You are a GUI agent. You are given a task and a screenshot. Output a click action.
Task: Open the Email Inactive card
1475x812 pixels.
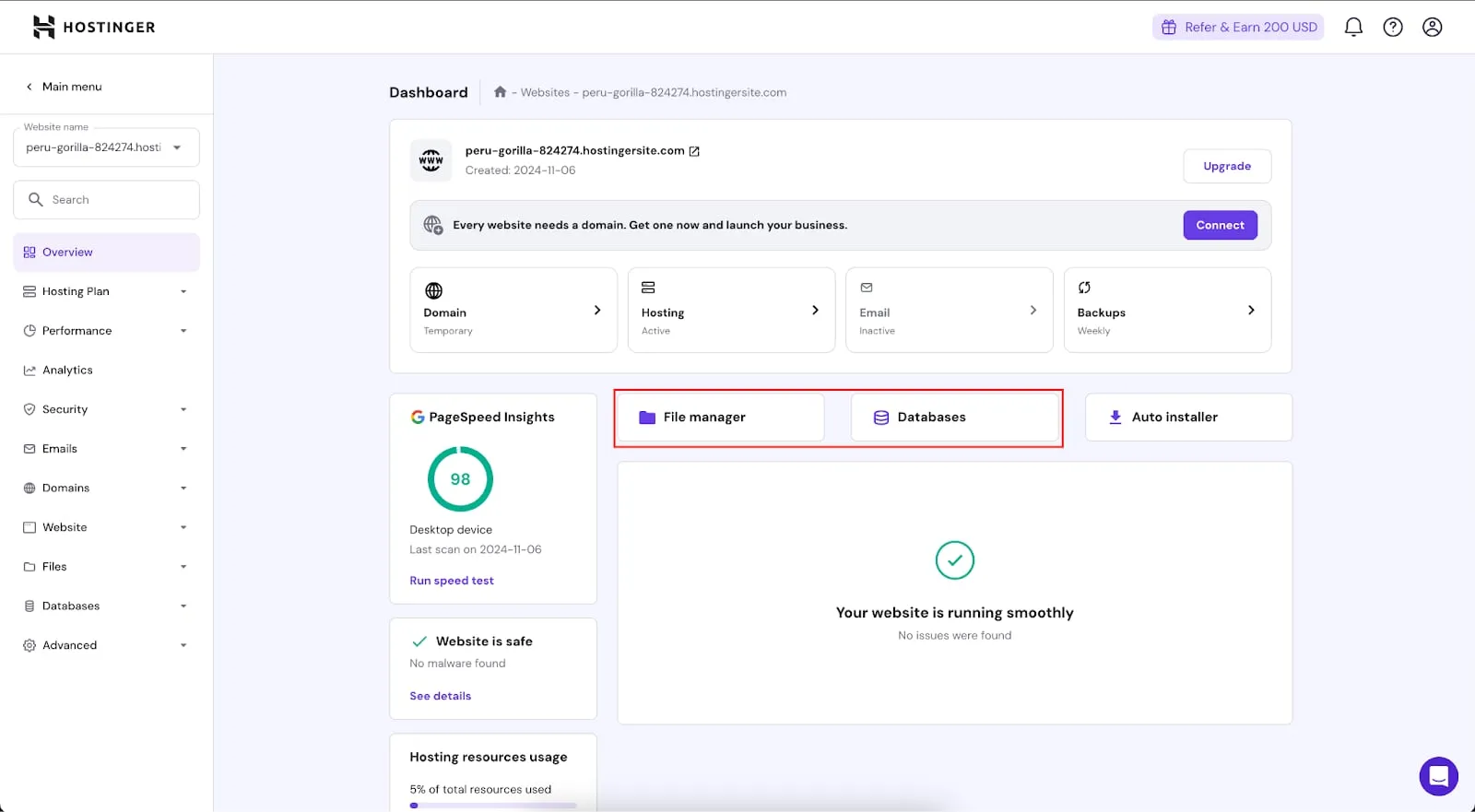click(x=950, y=310)
